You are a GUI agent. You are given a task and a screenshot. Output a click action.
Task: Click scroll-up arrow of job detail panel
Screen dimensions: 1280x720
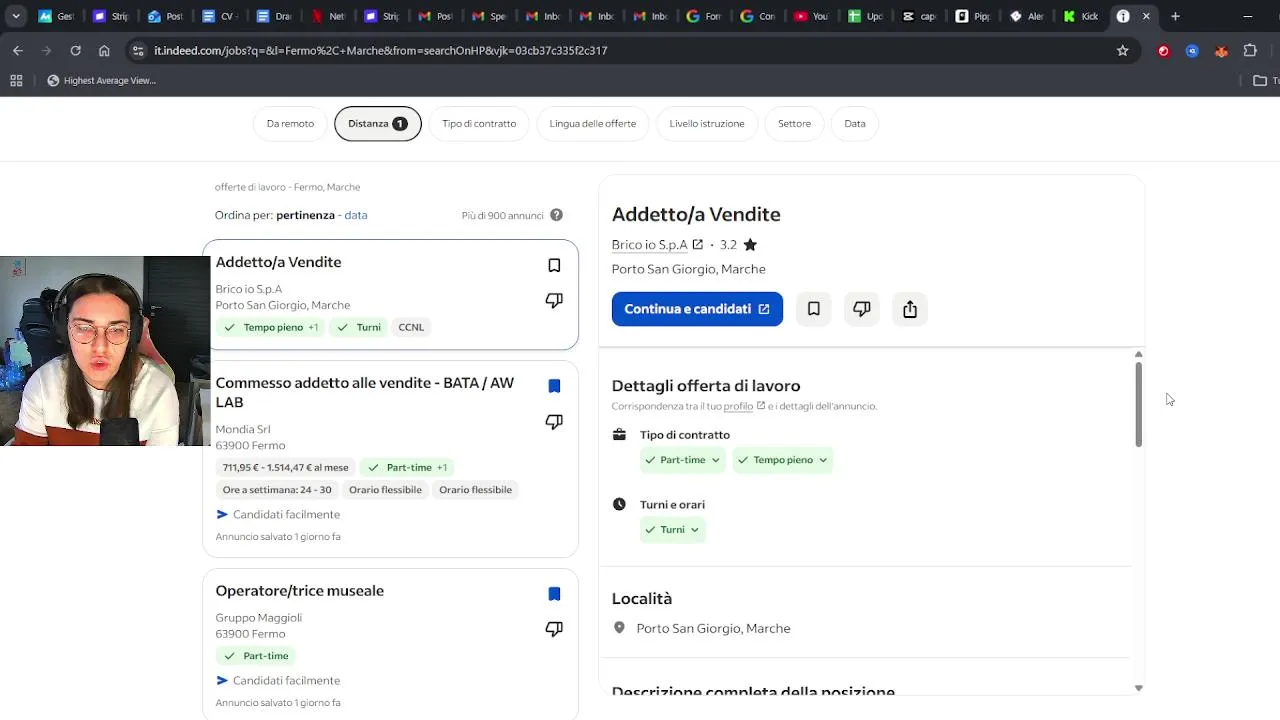click(x=1138, y=354)
